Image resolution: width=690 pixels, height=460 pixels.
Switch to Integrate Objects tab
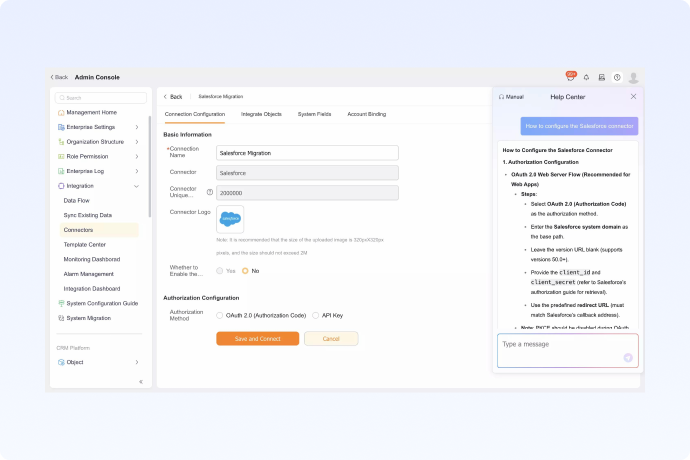pyautogui.click(x=261, y=114)
